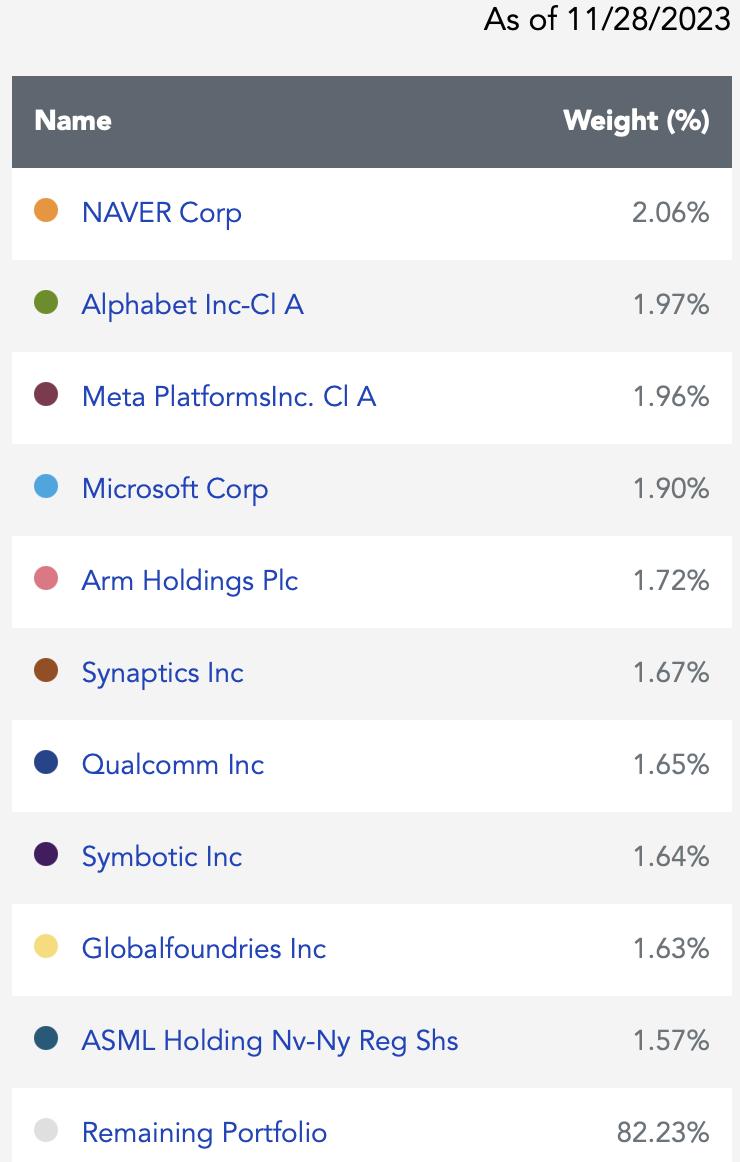Click the 2.06% weight value for NAVER
This screenshot has height=1162, width=740.
point(670,213)
